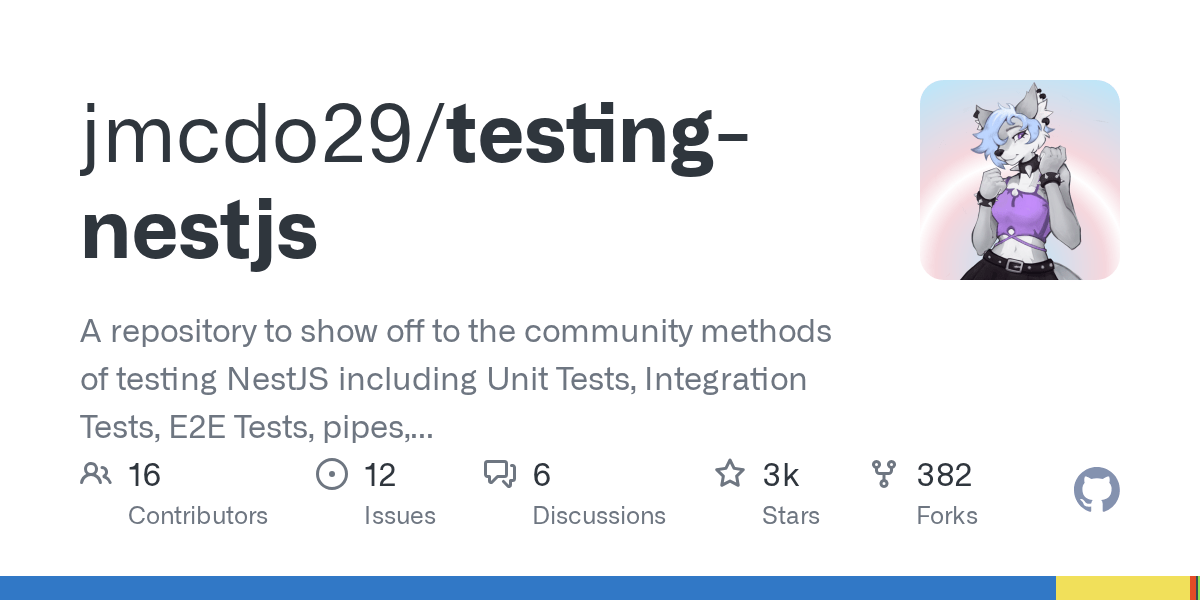Click the yellow language bar segment
Screen dimensions: 1200x600
coord(1122,588)
